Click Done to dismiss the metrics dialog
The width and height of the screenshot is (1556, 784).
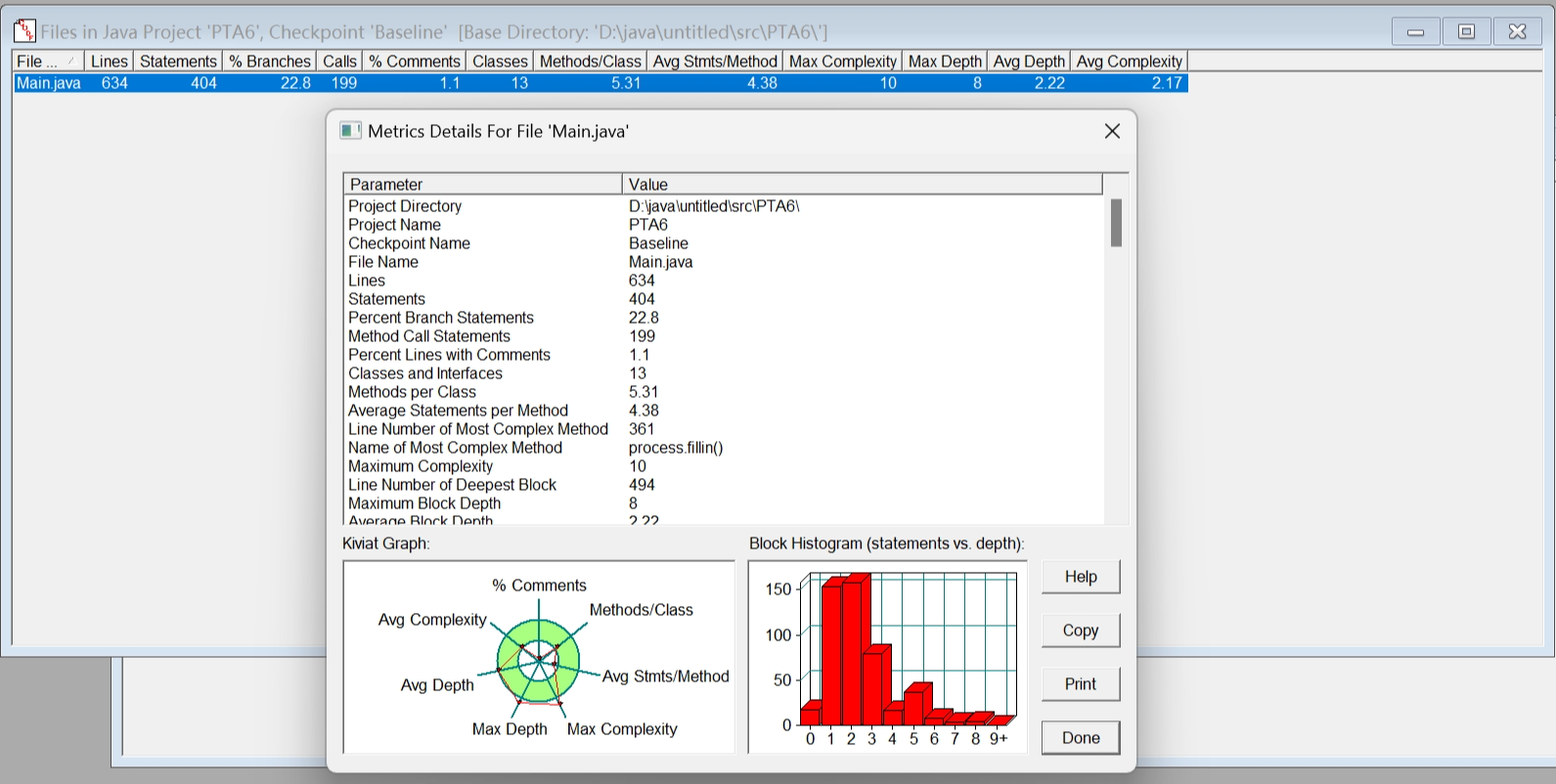1081,738
